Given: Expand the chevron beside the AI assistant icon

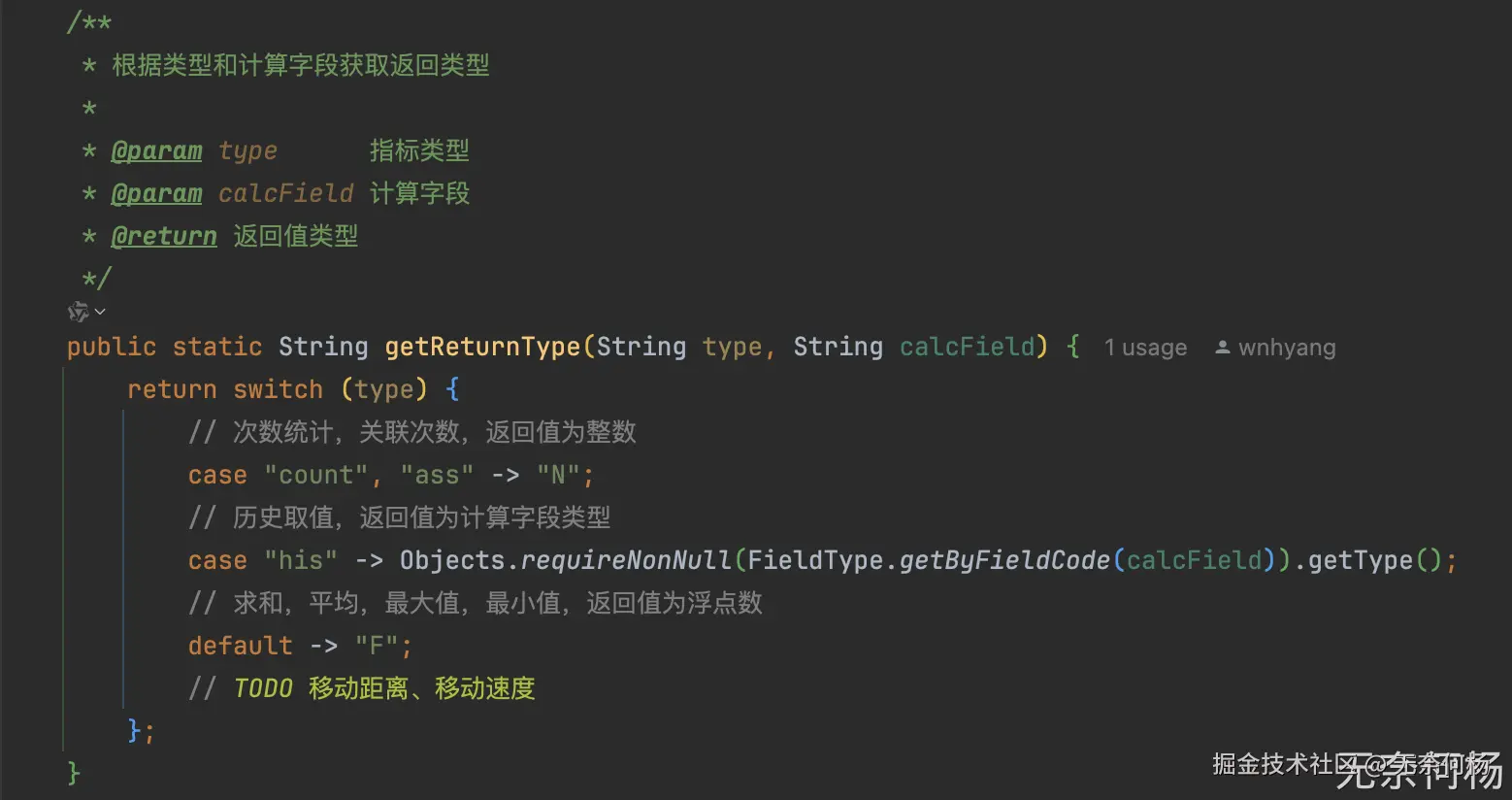Looking at the screenshot, I should (x=100, y=312).
